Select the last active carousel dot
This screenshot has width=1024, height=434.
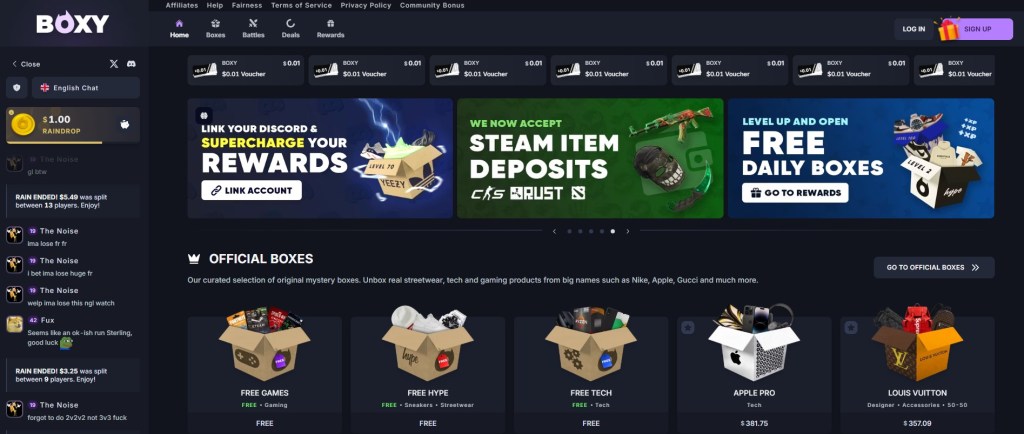(x=612, y=231)
